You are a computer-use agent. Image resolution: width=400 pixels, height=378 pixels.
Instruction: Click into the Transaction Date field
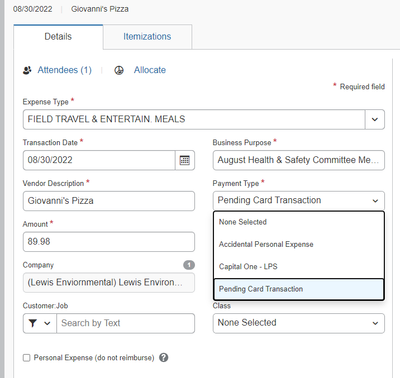pyautogui.click(x=99, y=160)
